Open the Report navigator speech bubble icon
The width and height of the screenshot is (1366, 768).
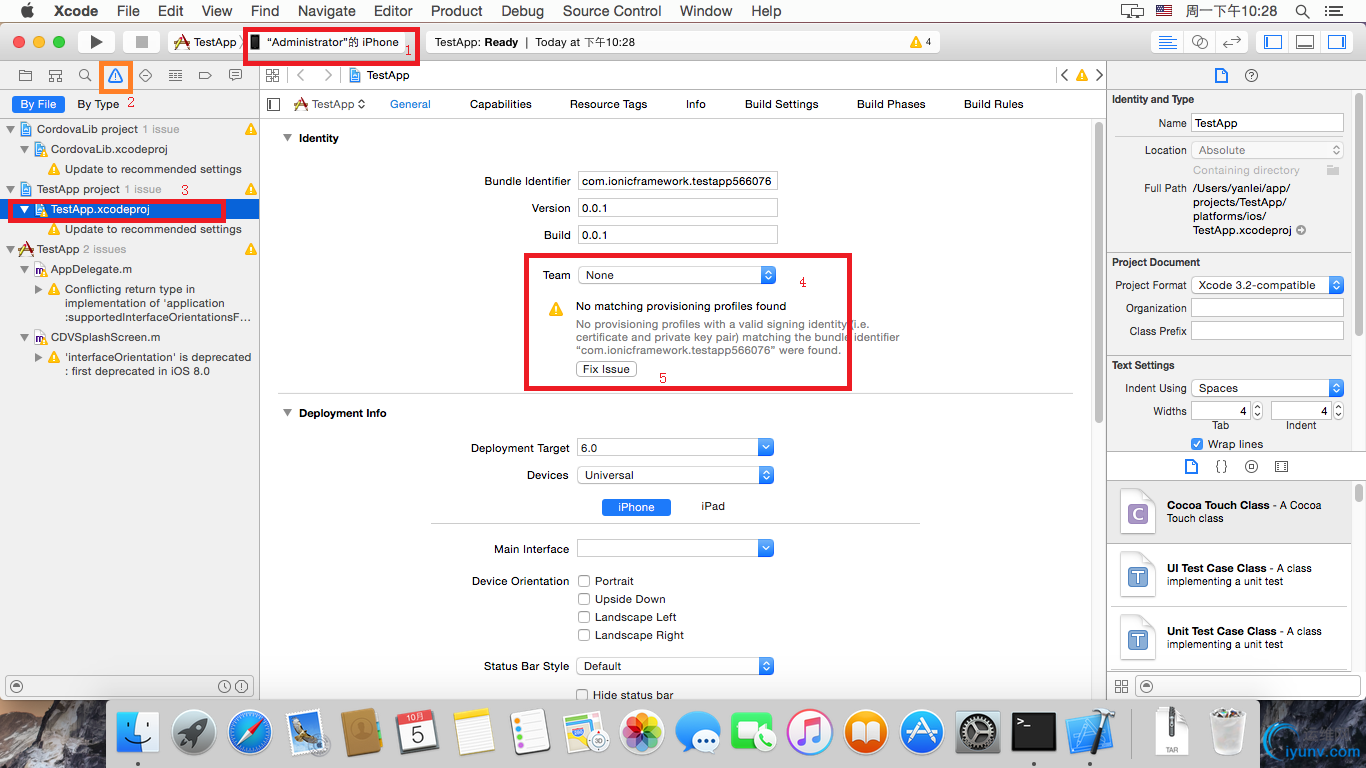click(235, 76)
